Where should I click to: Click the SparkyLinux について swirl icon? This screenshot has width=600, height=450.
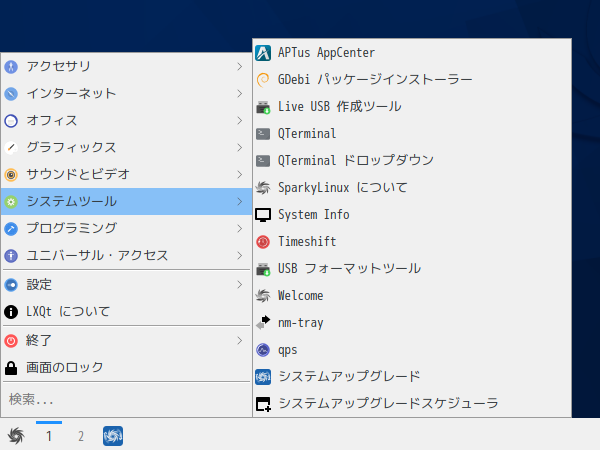click(263, 188)
